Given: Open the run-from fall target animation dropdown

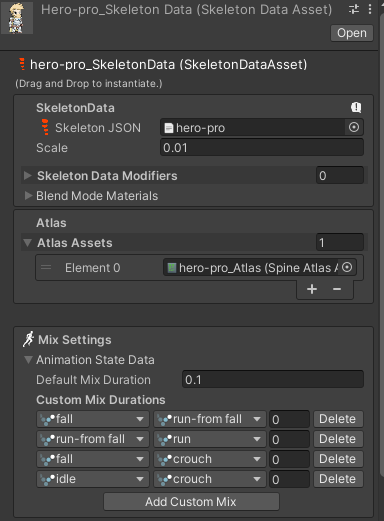Looking at the screenshot, I should [x=210, y=419].
